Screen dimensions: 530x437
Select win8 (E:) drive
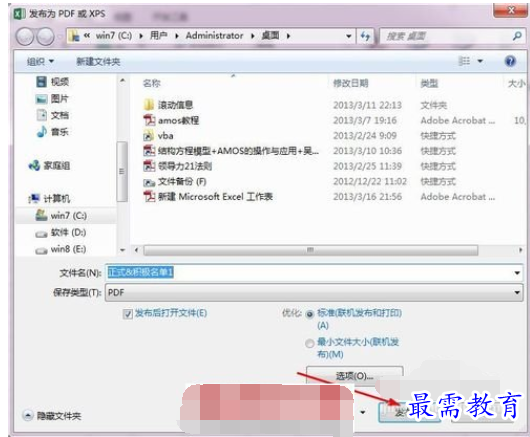point(61,249)
